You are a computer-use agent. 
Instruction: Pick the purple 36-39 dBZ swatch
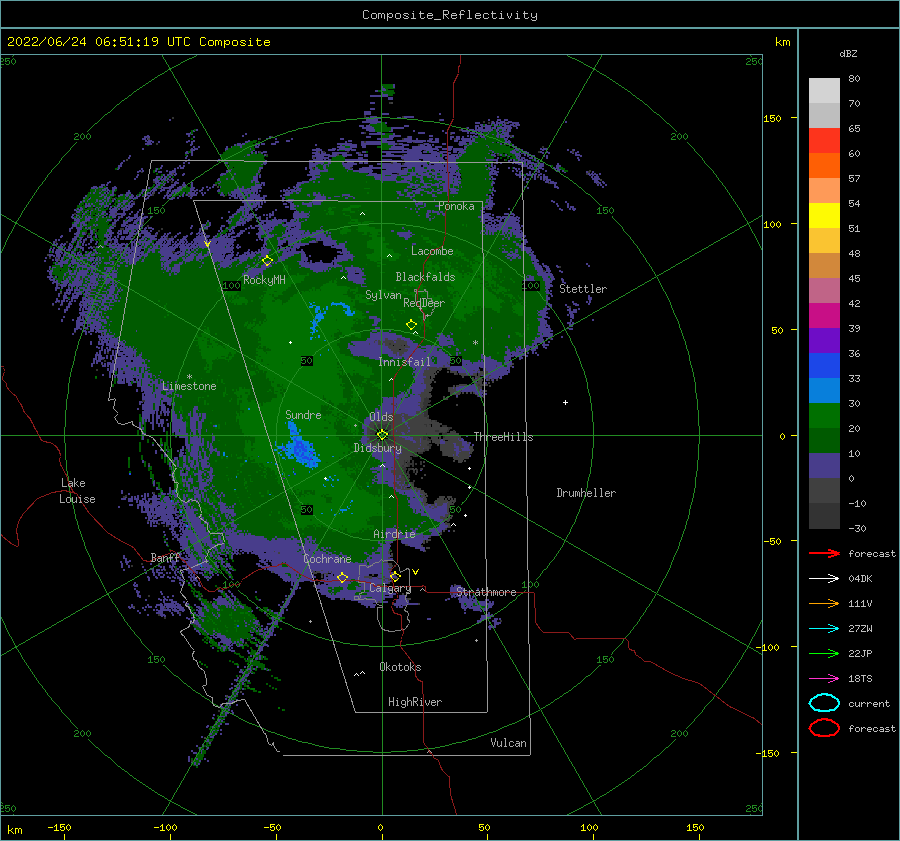pyautogui.click(x=824, y=341)
